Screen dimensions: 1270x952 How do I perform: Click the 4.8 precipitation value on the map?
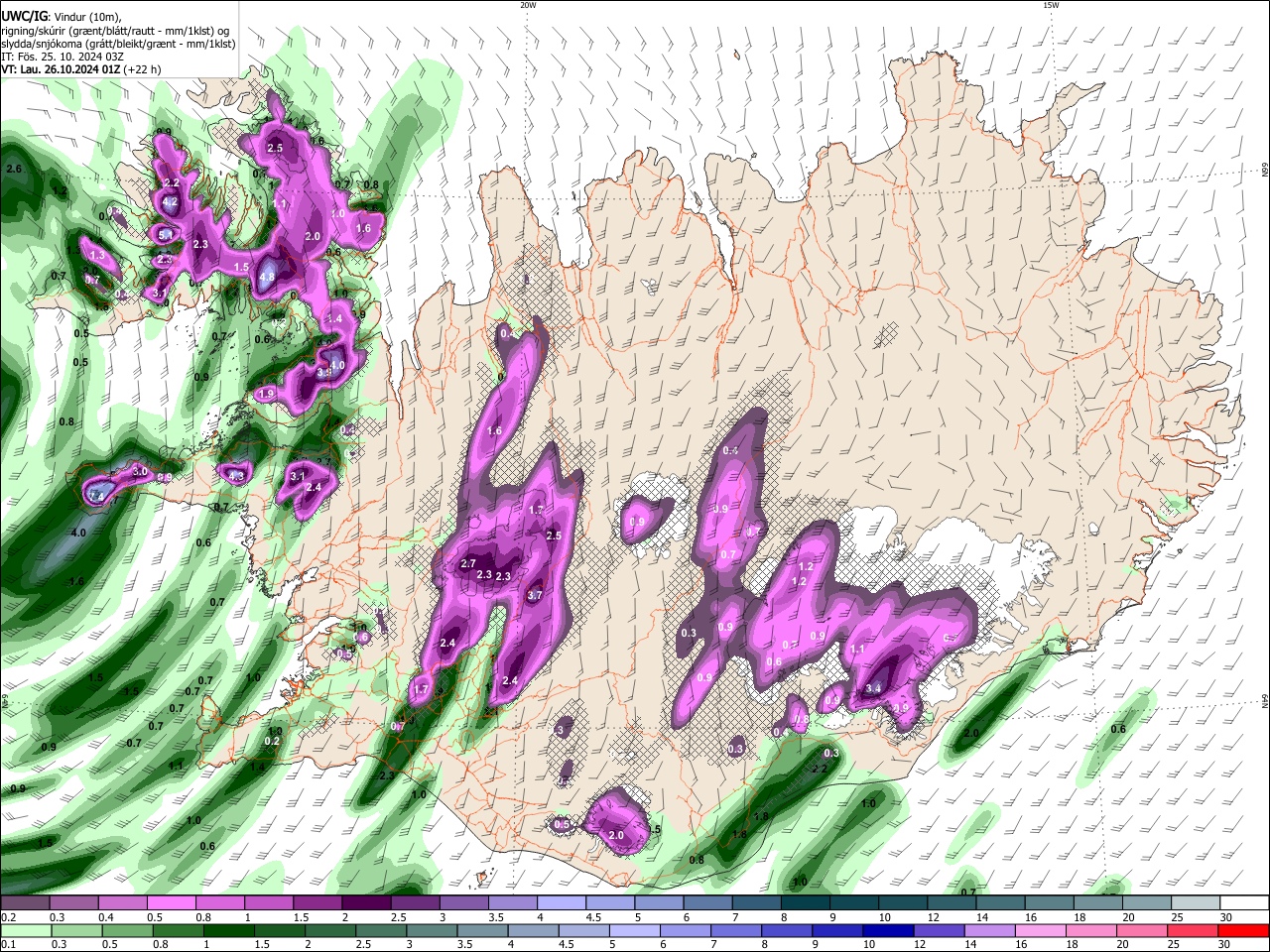(267, 279)
